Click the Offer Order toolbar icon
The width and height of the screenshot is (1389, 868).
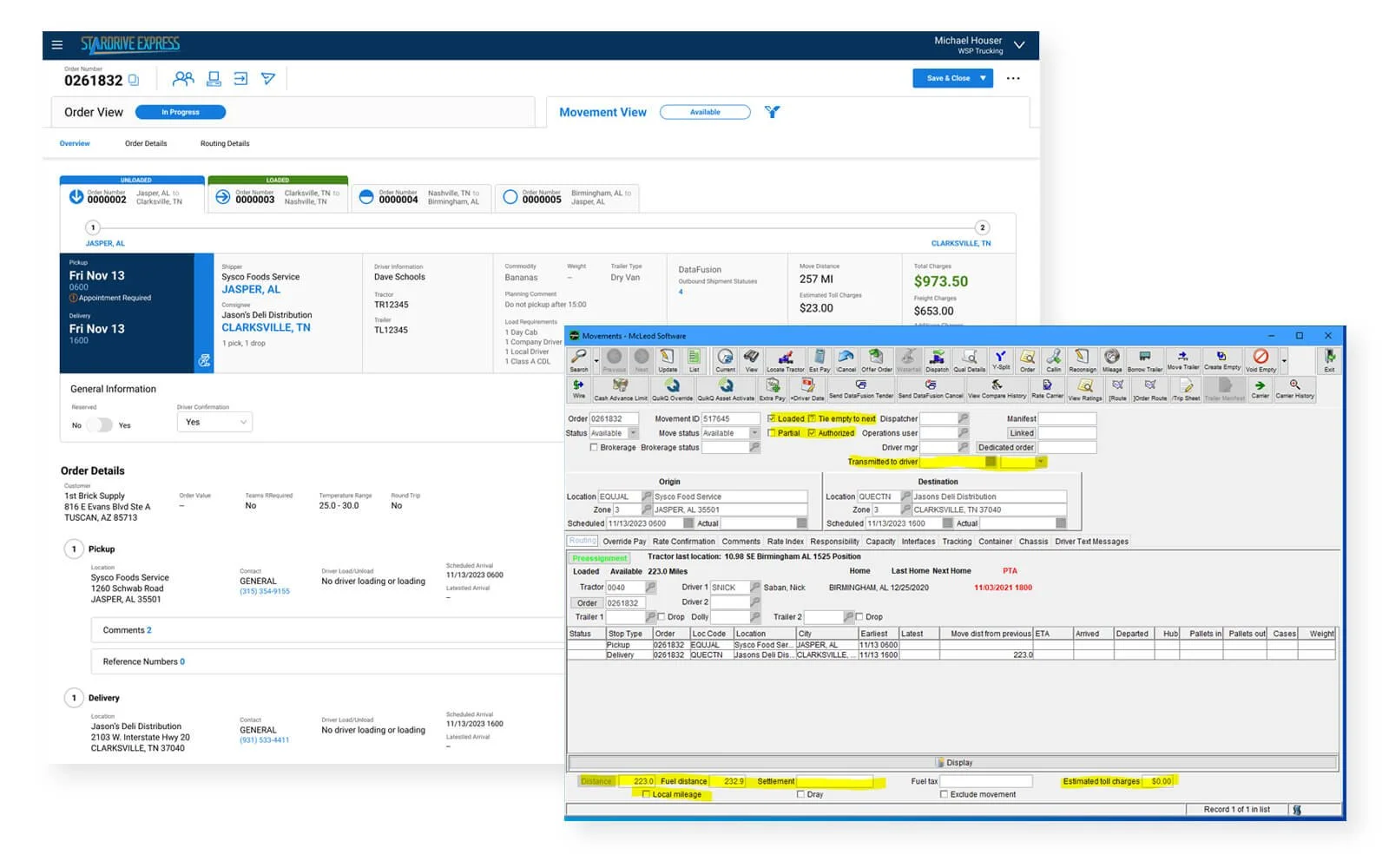click(876, 361)
